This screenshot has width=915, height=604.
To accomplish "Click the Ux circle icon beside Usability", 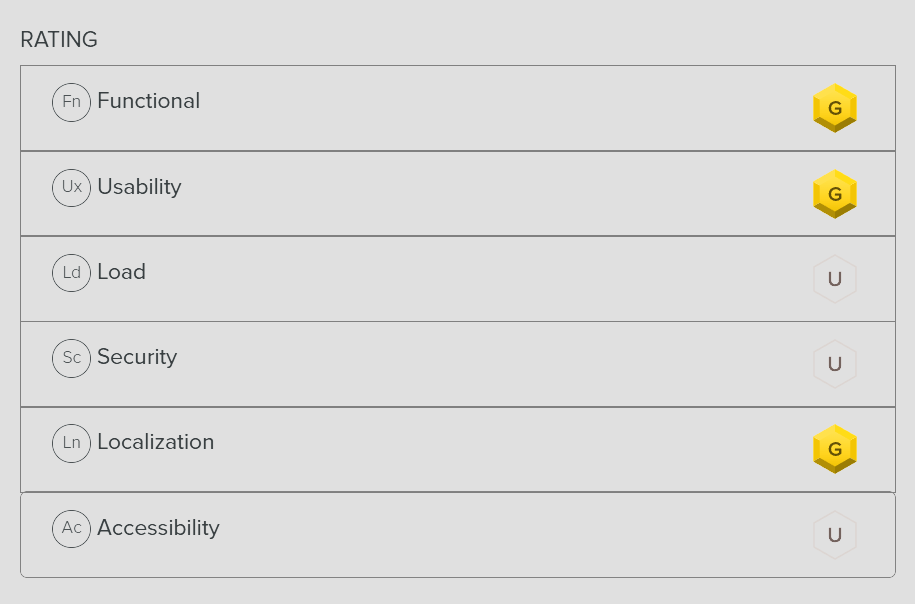I will 71,187.
